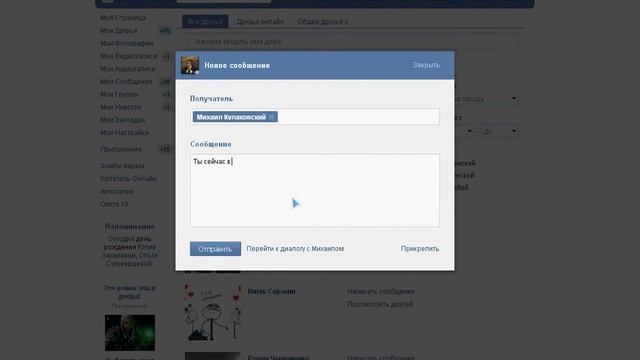The image size is (640, 360).
Task: Select the Михаил recipient tag
Action: [235, 117]
